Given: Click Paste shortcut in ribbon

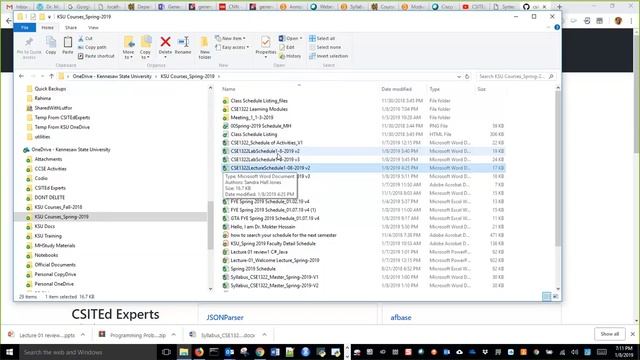Looking at the screenshot, I should coord(96,56).
